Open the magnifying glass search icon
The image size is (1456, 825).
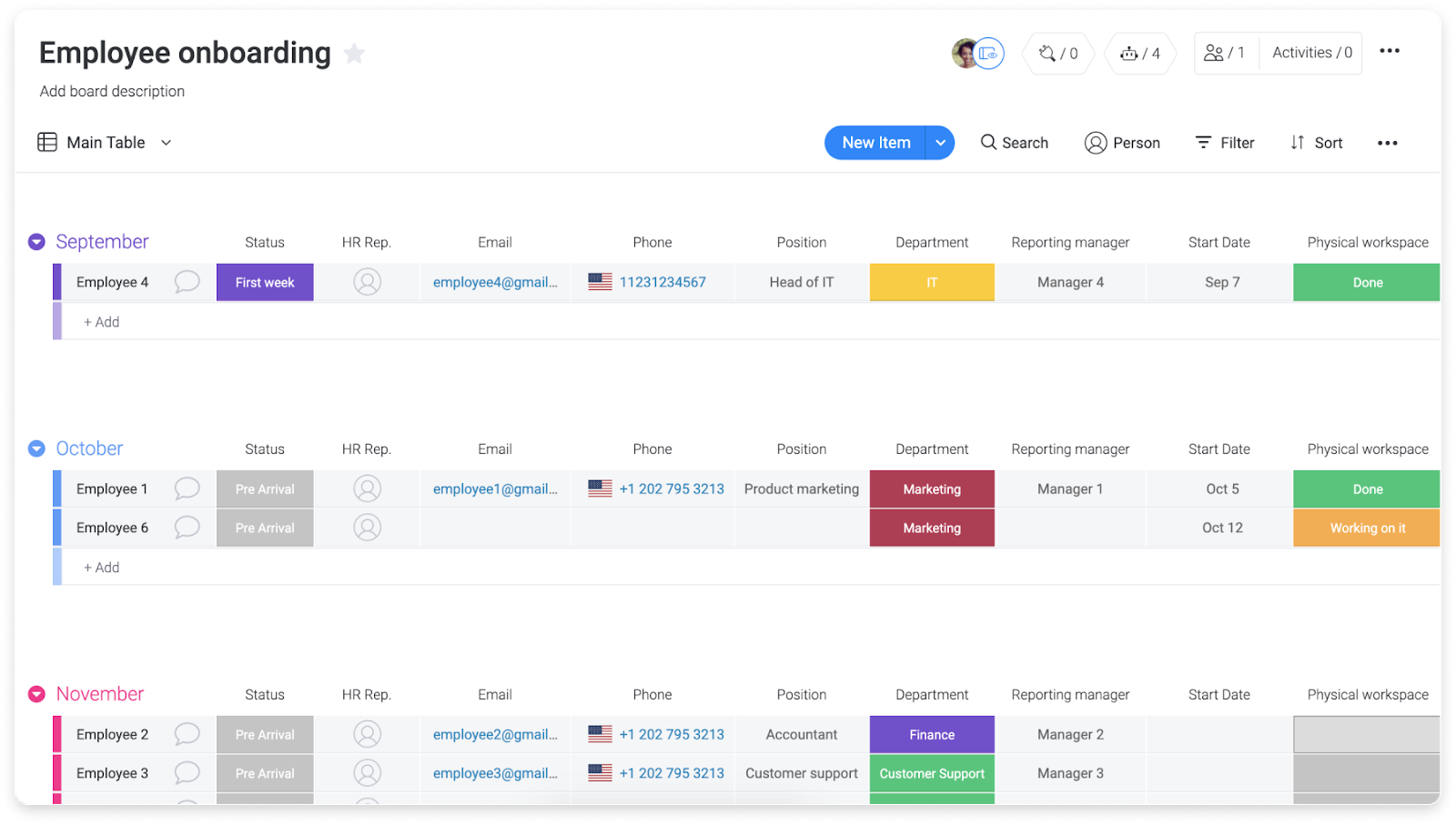(988, 143)
